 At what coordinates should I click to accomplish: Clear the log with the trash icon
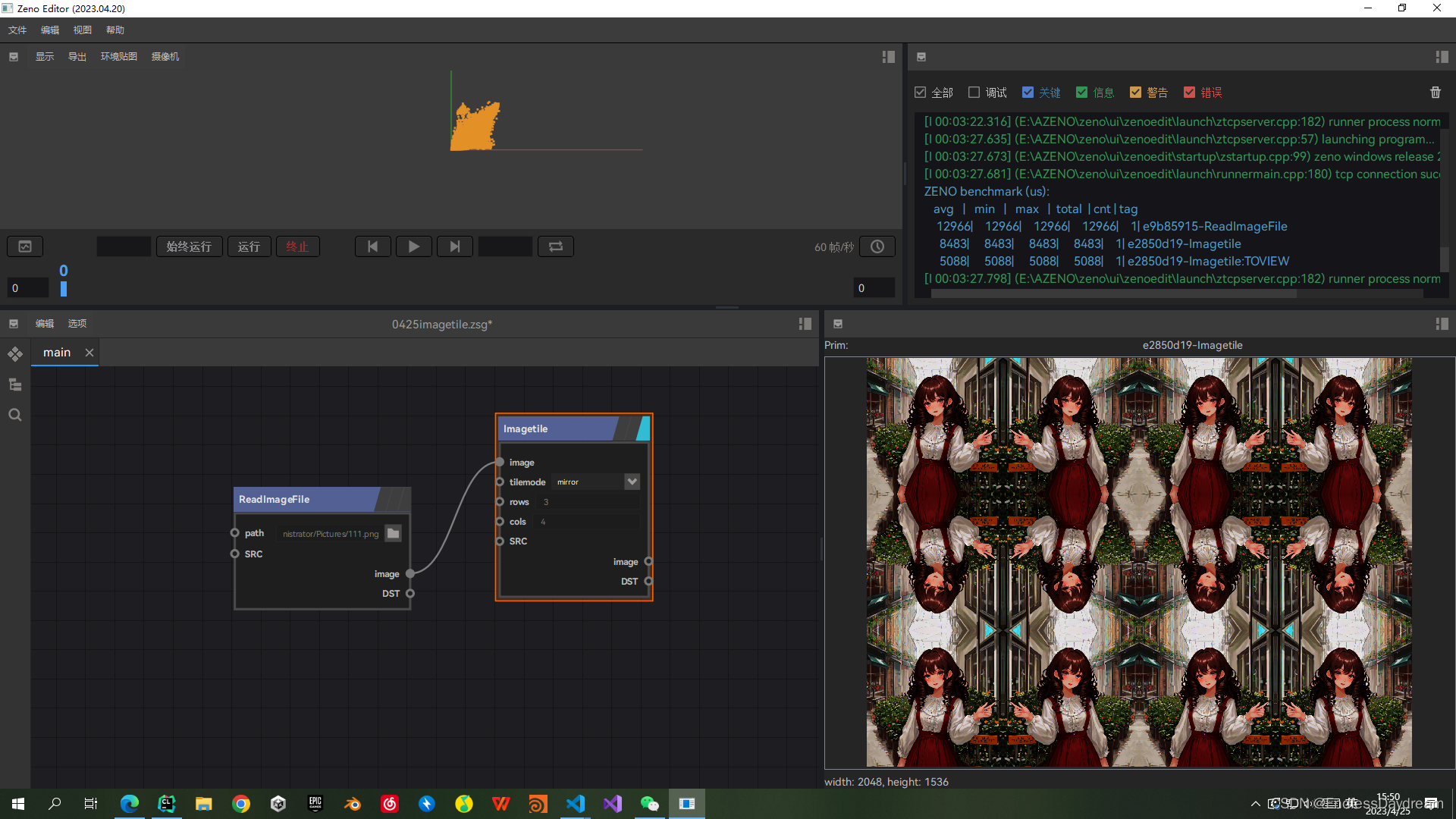point(1435,92)
